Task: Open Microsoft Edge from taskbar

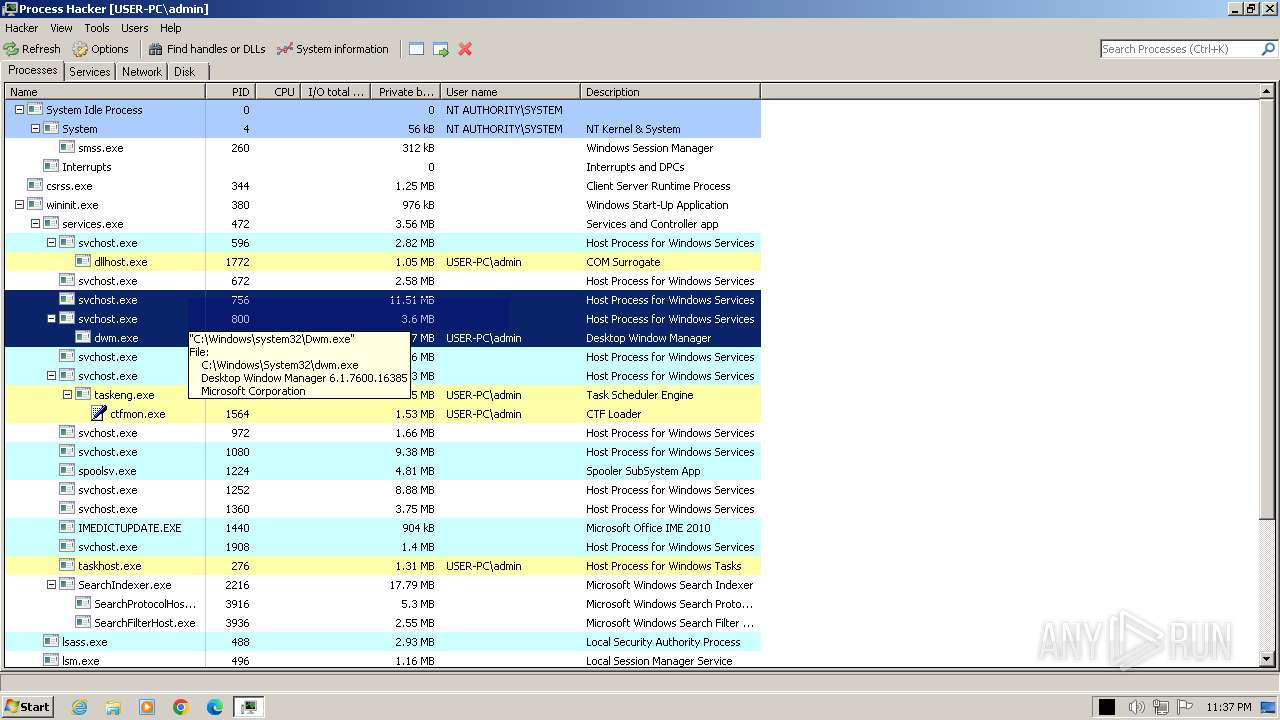Action: click(215, 707)
